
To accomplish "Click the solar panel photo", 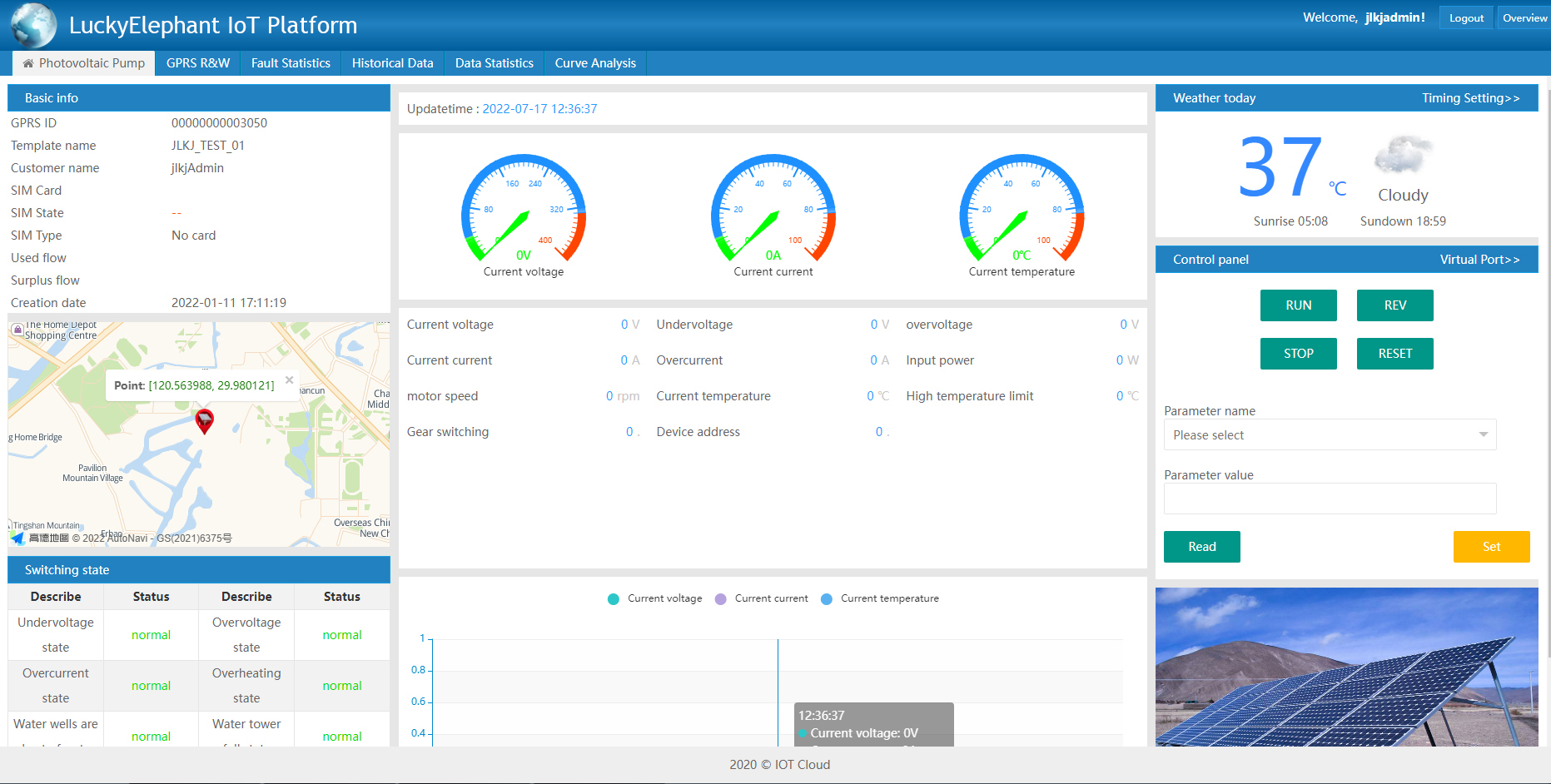I will 1346,667.
